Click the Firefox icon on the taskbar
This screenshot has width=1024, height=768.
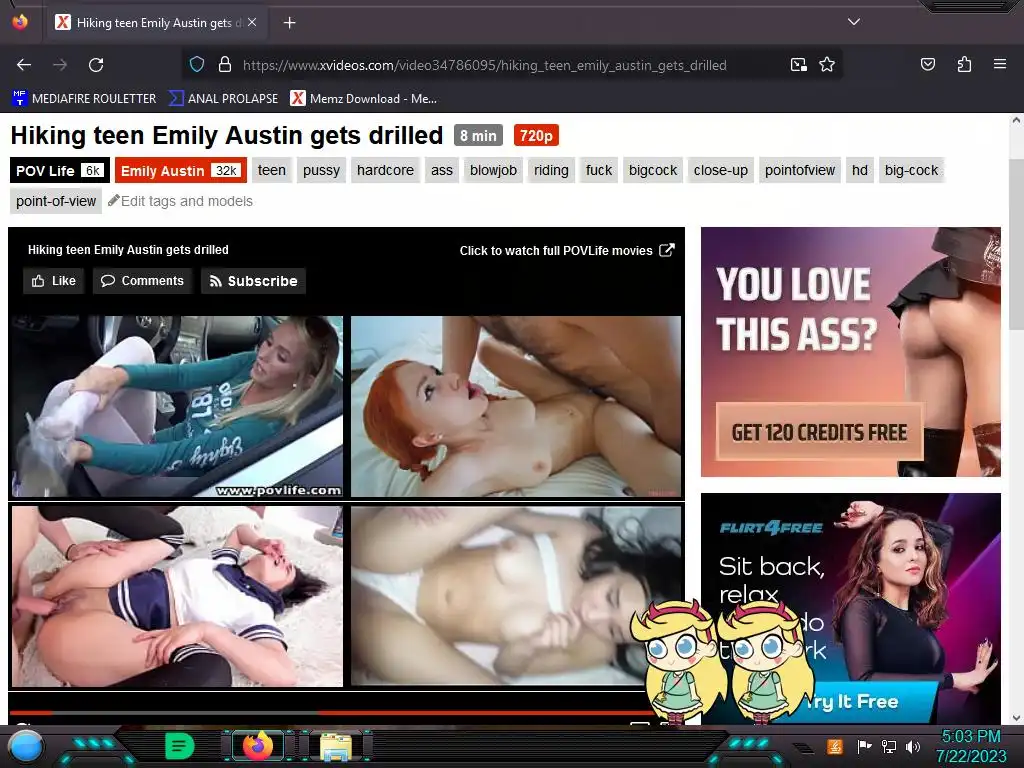pos(257,746)
